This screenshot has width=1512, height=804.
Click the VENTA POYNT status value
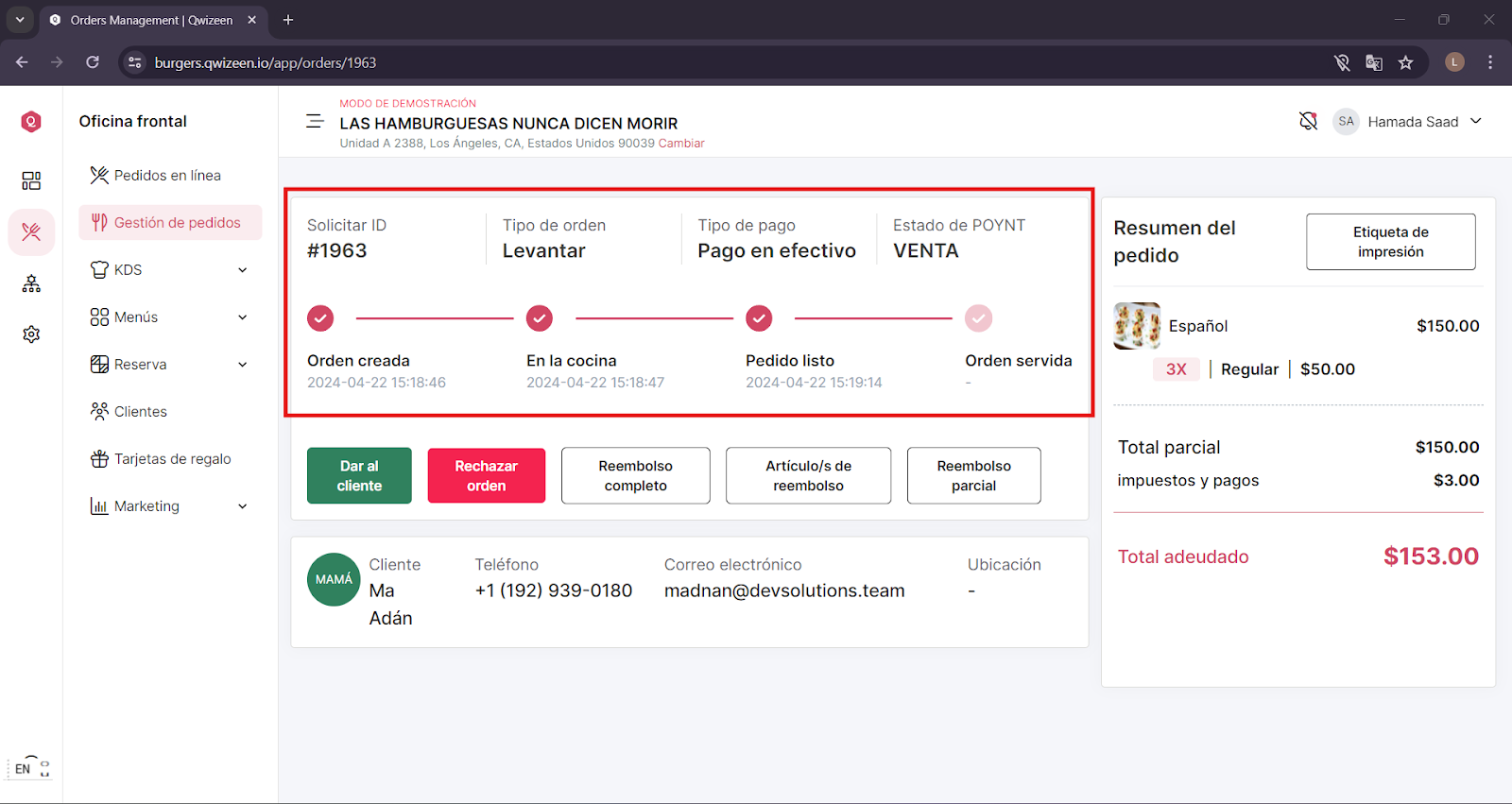pos(926,250)
